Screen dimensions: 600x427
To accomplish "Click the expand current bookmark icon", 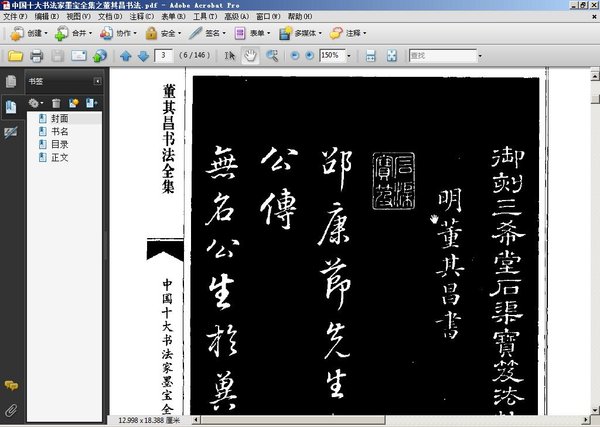I will [x=92, y=103].
